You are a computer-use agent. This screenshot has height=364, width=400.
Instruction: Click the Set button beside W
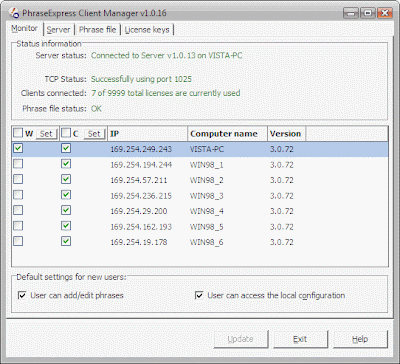pyautogui.click(x=46, y=134)
